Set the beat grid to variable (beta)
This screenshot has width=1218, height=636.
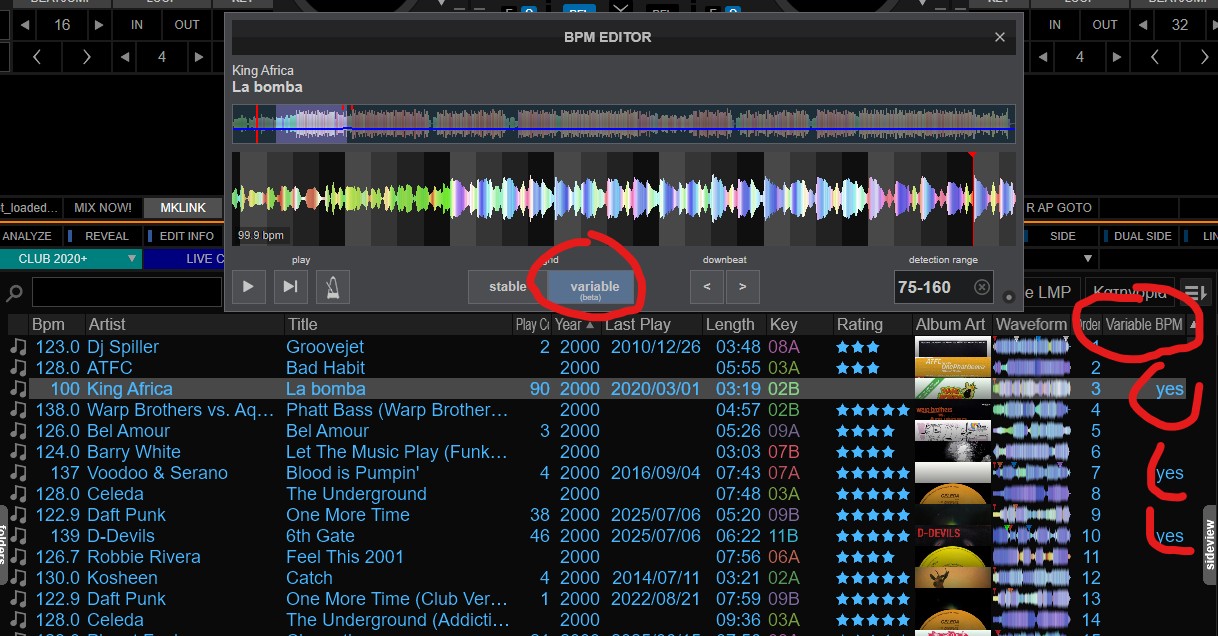tap(594, 287)
